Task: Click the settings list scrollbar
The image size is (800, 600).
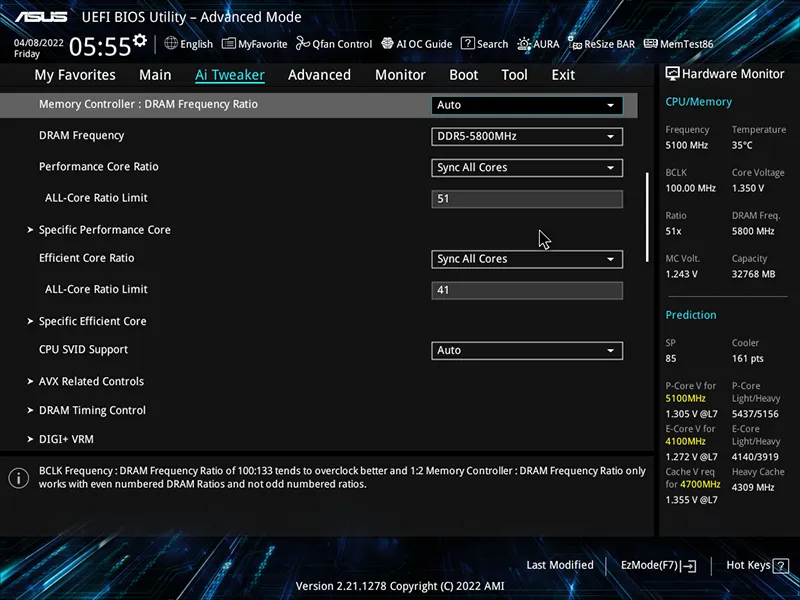Action: (x=647, y=217)
